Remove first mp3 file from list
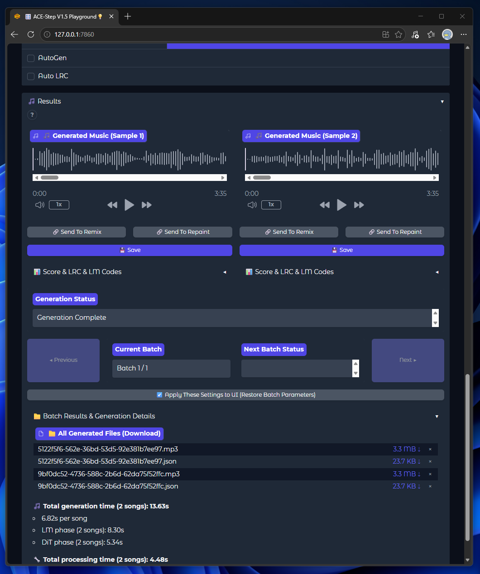This screenshot has height=574, width=480. point(430,449)
